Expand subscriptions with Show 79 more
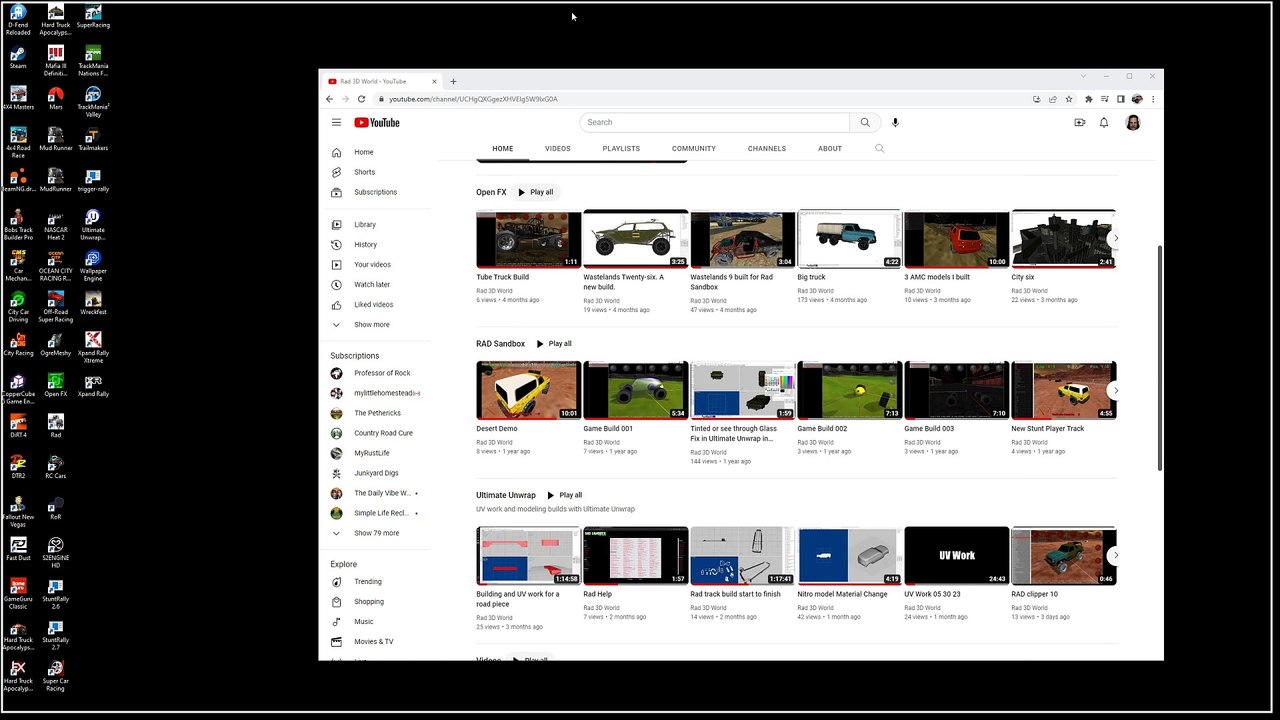 click(x=376, y=533)
